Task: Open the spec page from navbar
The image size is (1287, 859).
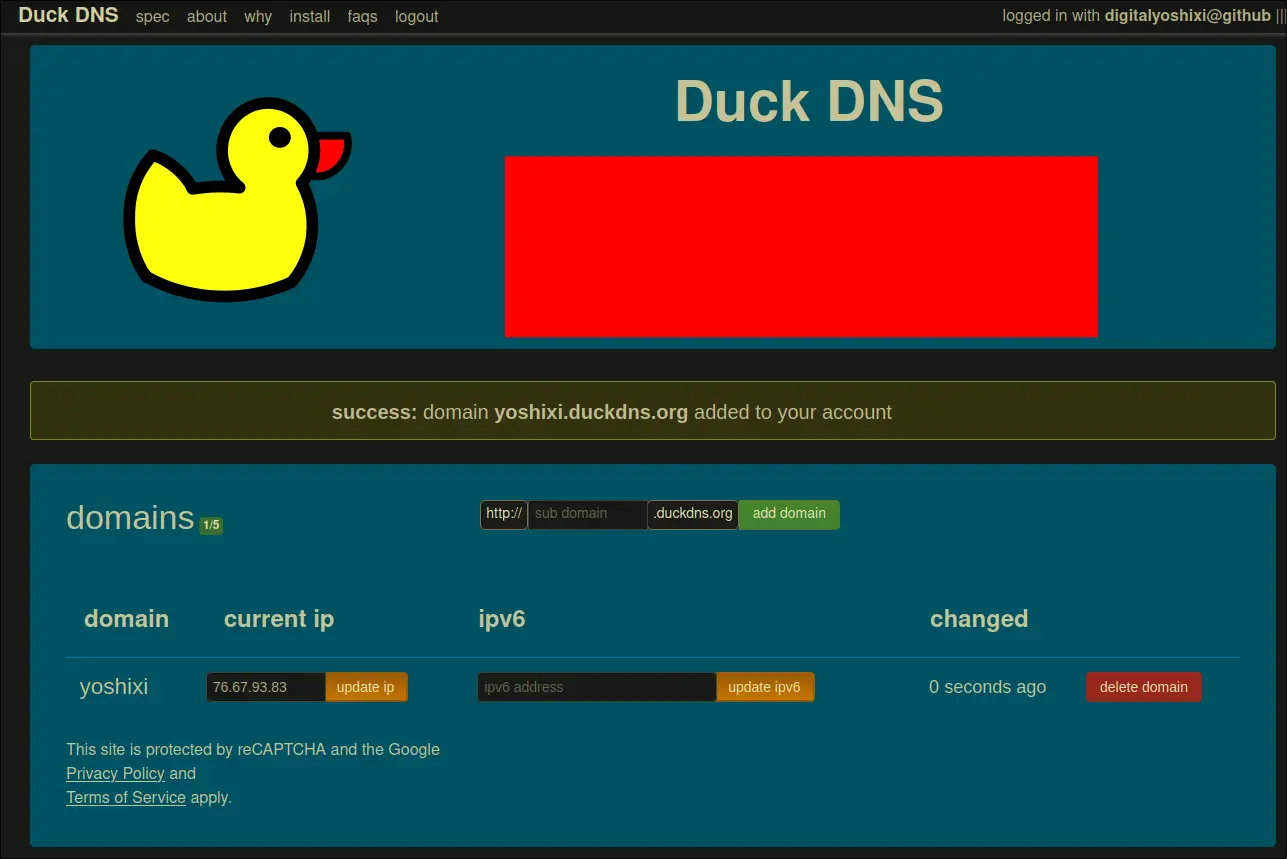Action: (x=152, y=17)
